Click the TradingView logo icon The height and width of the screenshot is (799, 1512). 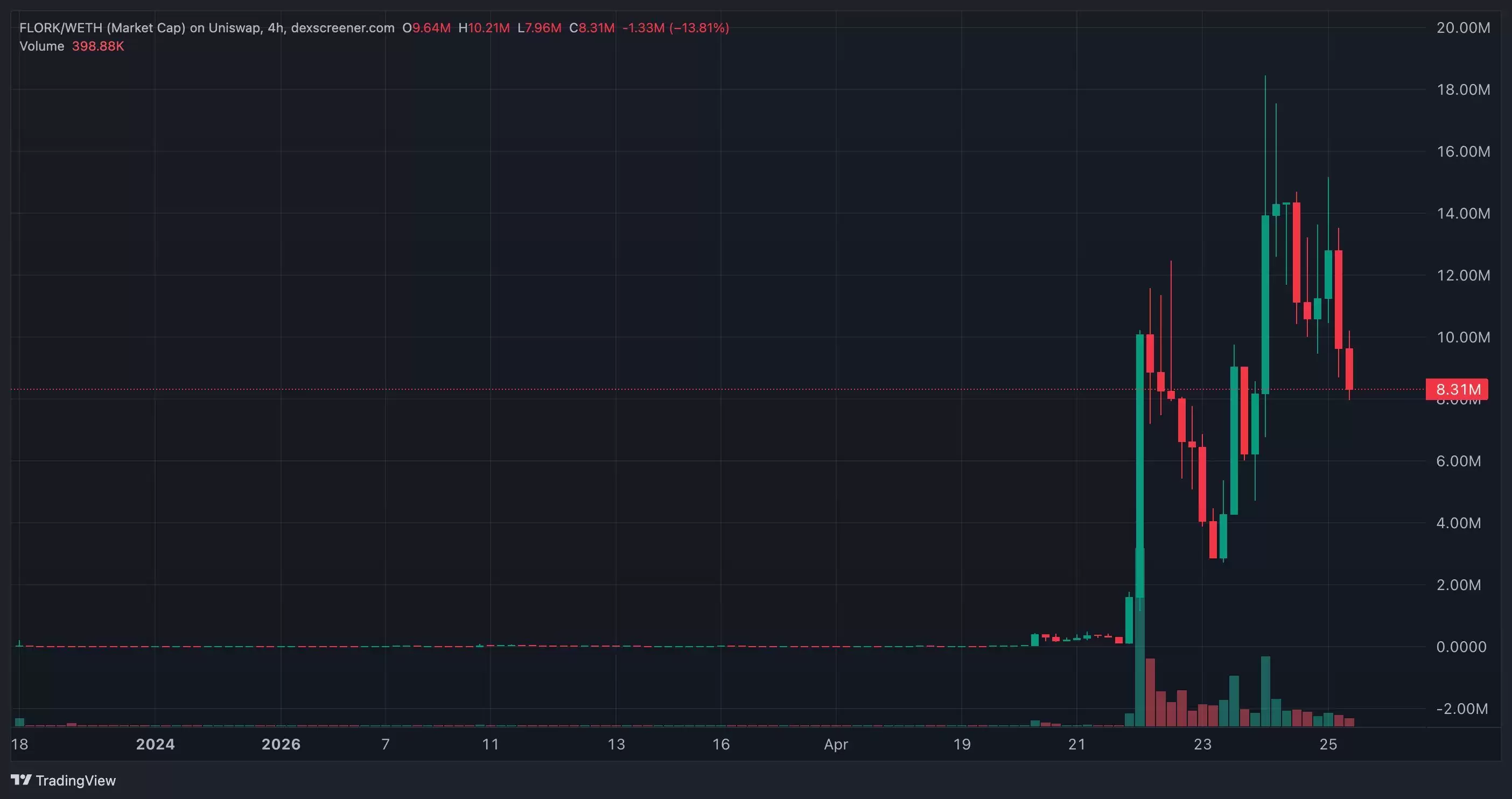(21, 780)
